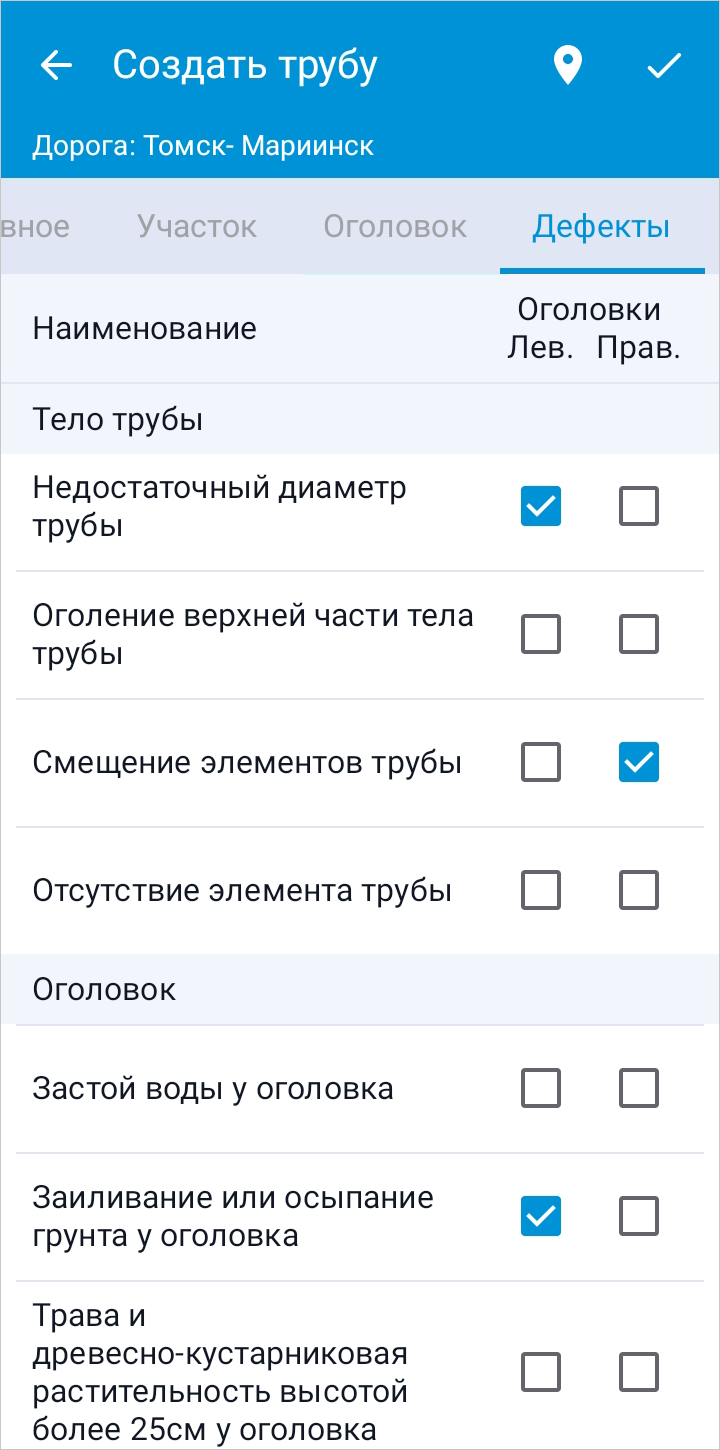Screen dimensions: 720x1450
Task: Switch to the Участок tab
Action: pyautogui.click(x=197, y=226)
